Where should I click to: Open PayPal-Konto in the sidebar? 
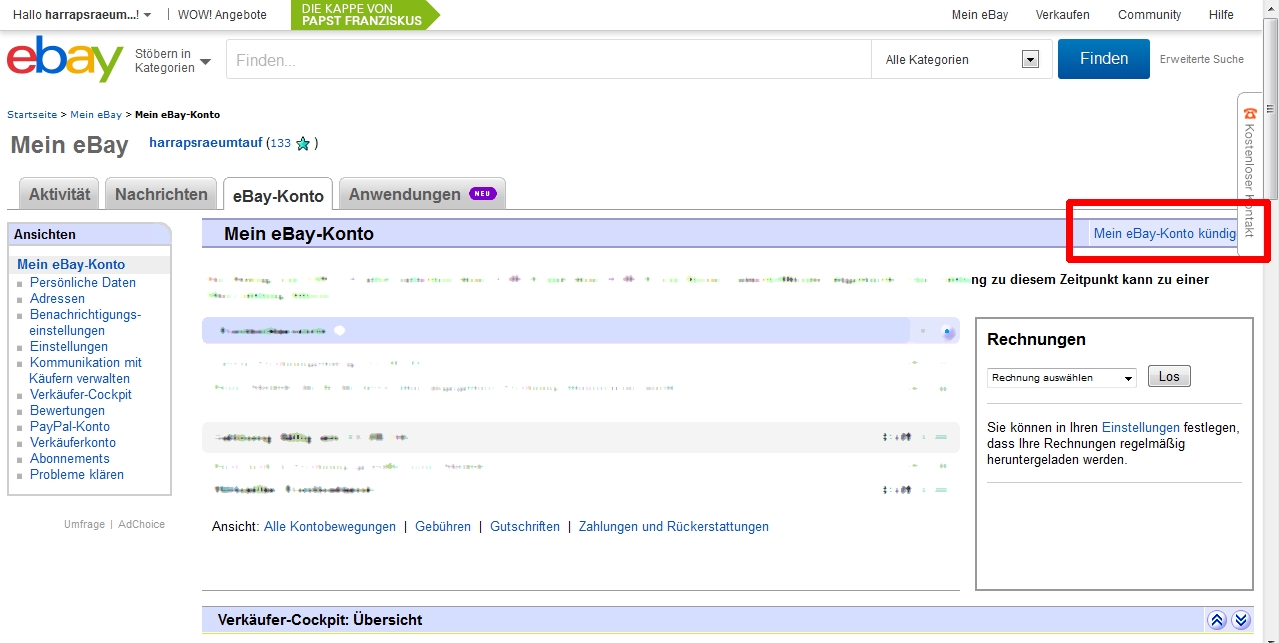point(69,427)
